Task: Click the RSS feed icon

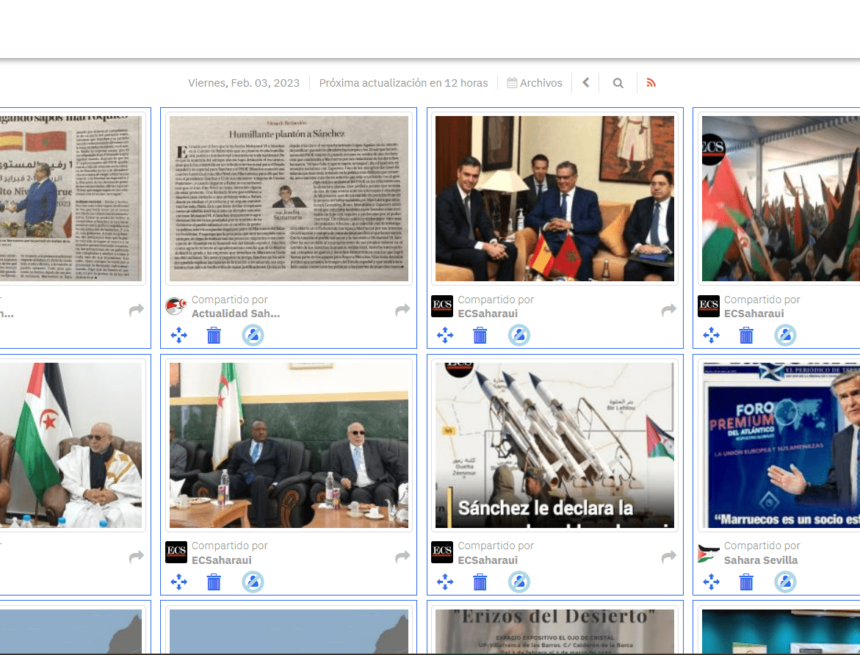Action: tap(651, 83)
